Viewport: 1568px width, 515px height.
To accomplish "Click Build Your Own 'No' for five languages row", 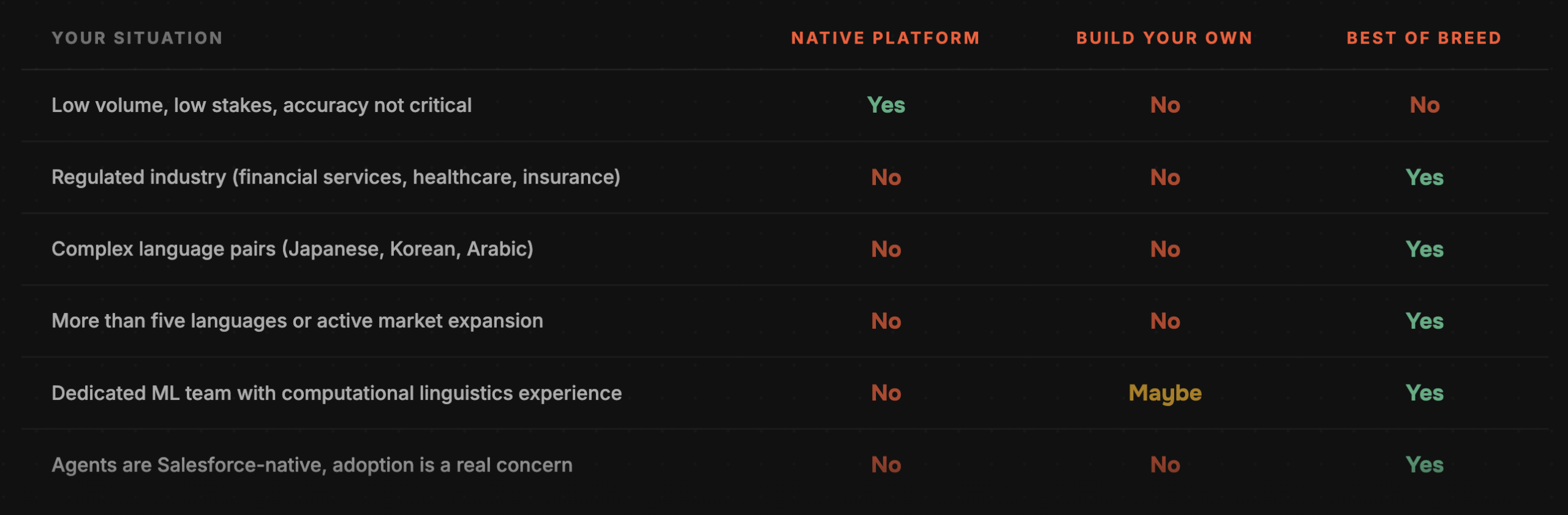I will 1164,321.
